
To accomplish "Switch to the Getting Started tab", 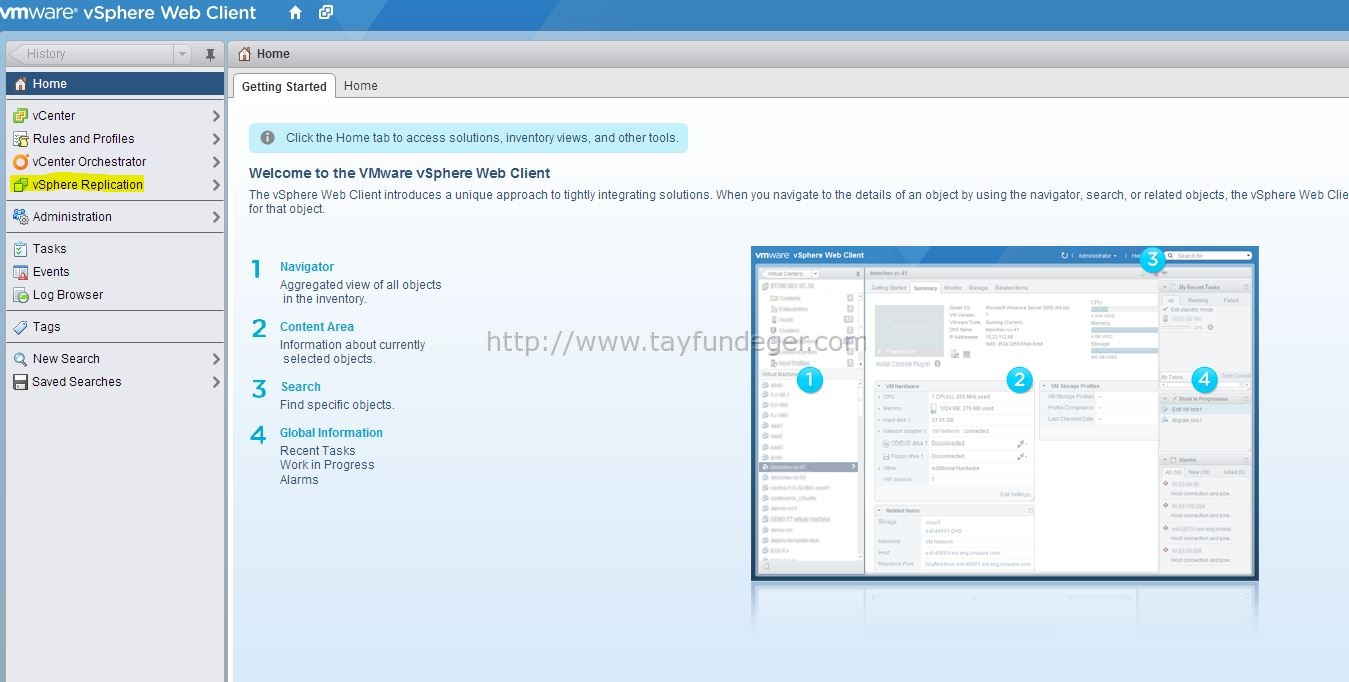I will tap(284, 86).
